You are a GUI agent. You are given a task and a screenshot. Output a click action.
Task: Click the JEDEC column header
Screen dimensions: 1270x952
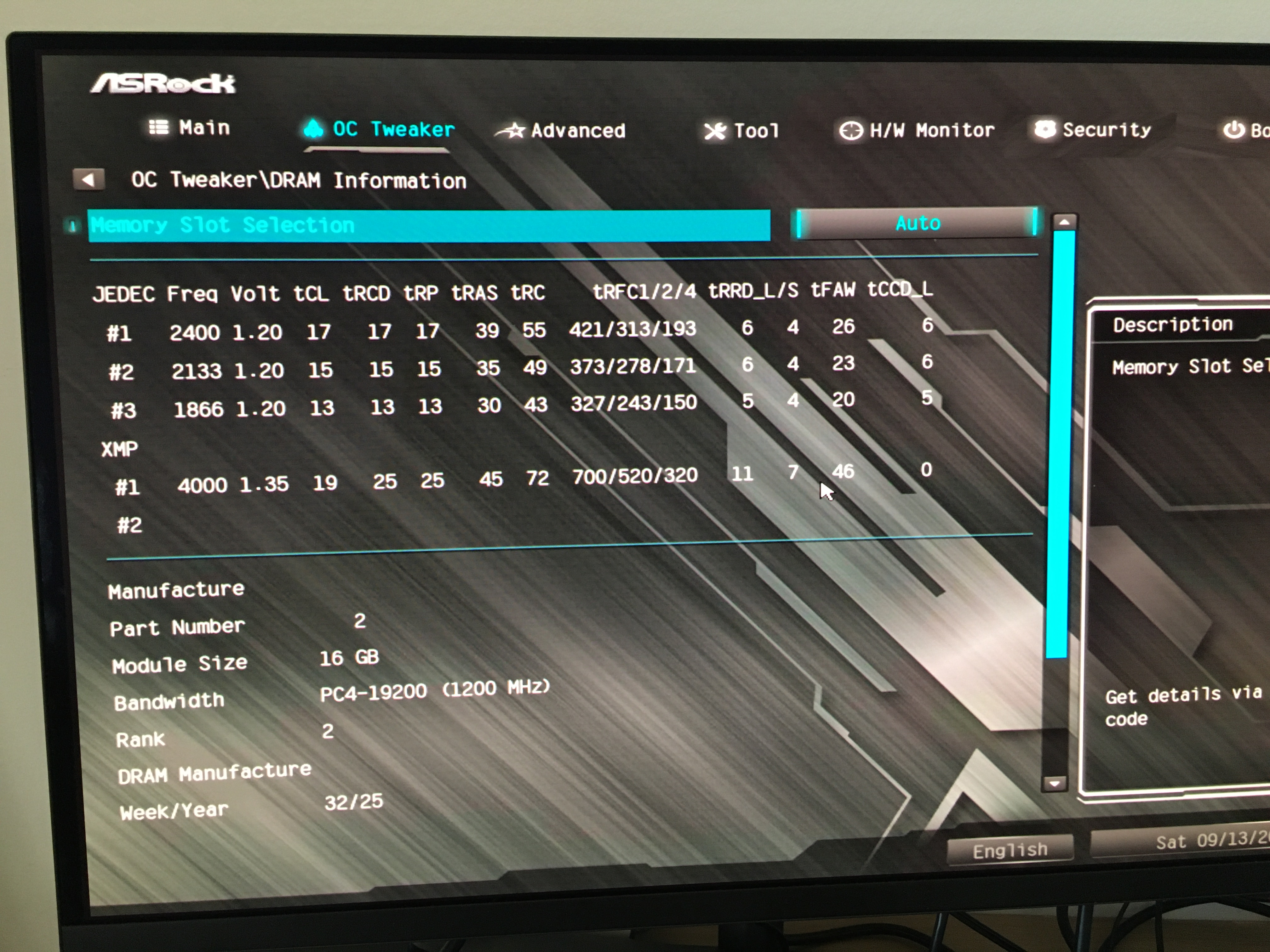pyautogui.click(x=123, y=294)
